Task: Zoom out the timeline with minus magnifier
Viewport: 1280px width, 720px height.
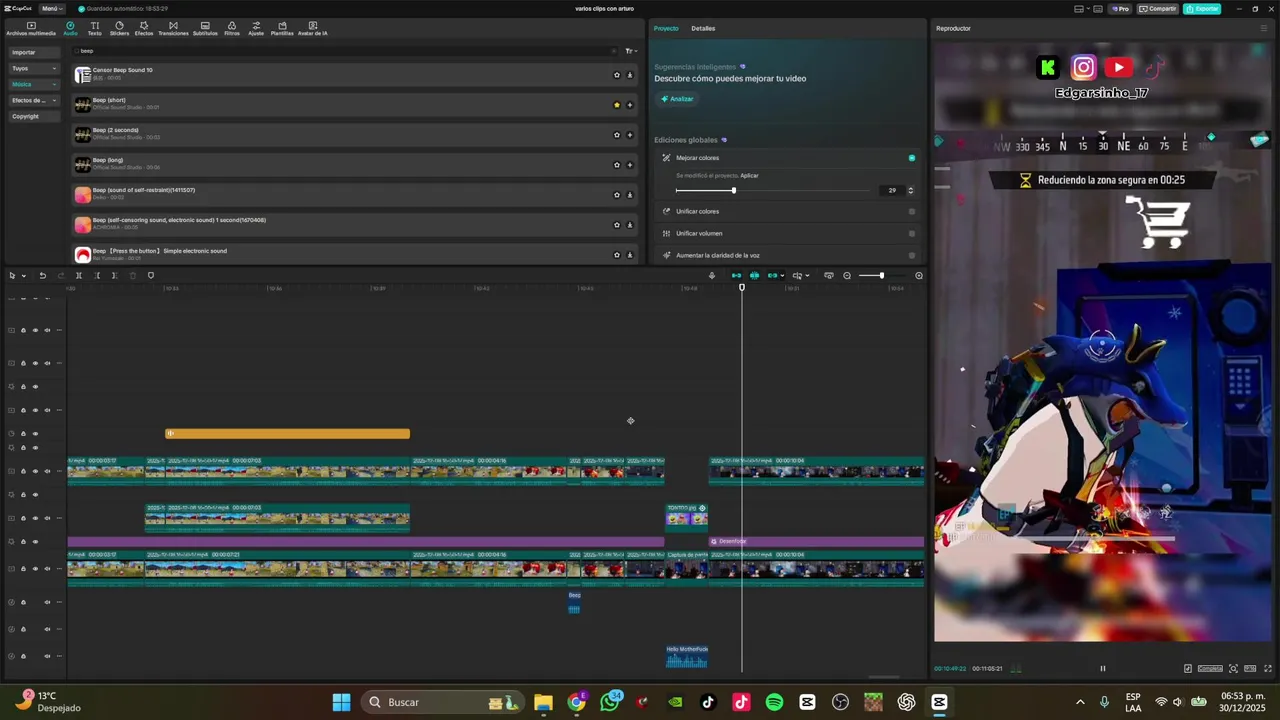Action: click(x=847, y=276)
